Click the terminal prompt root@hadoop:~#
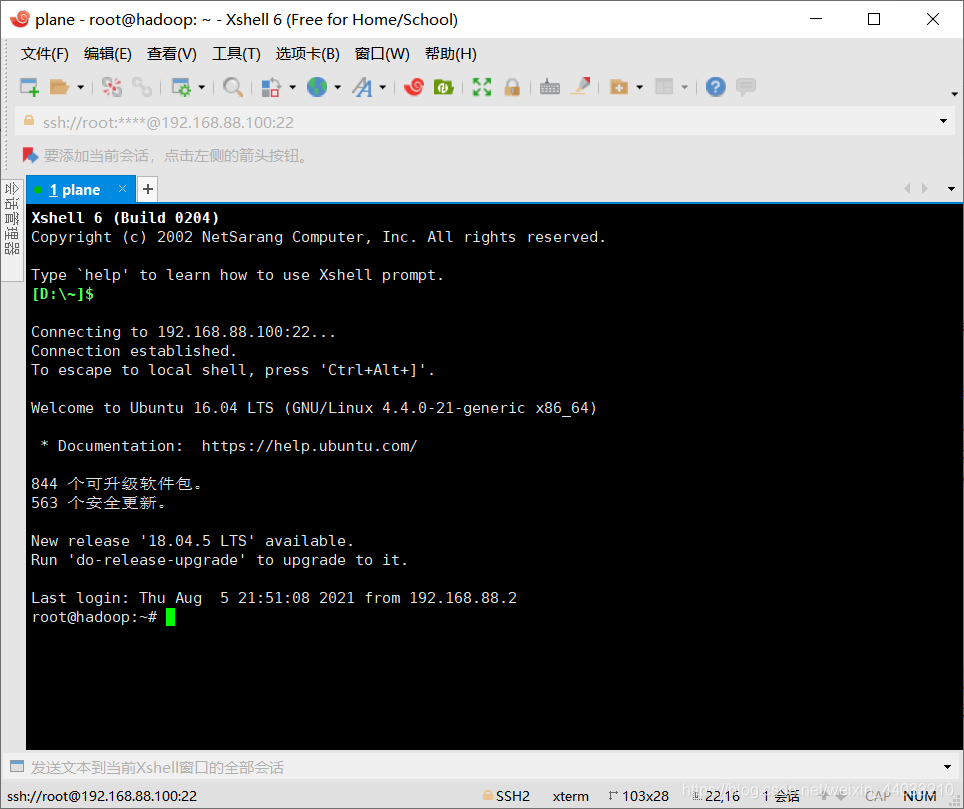Image resolution: width=964 pixels, height=809 pixels. tap(94, 617)
